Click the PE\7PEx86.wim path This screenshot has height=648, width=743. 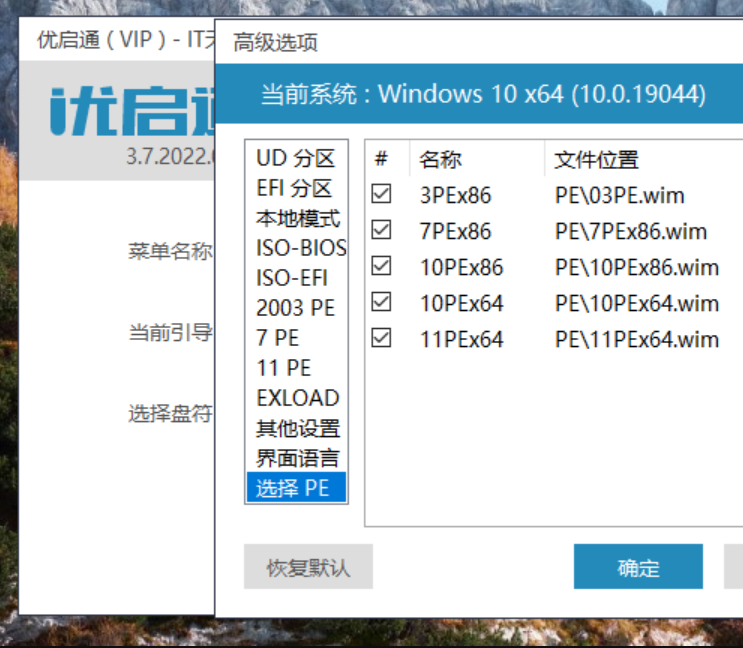[631, 231]
